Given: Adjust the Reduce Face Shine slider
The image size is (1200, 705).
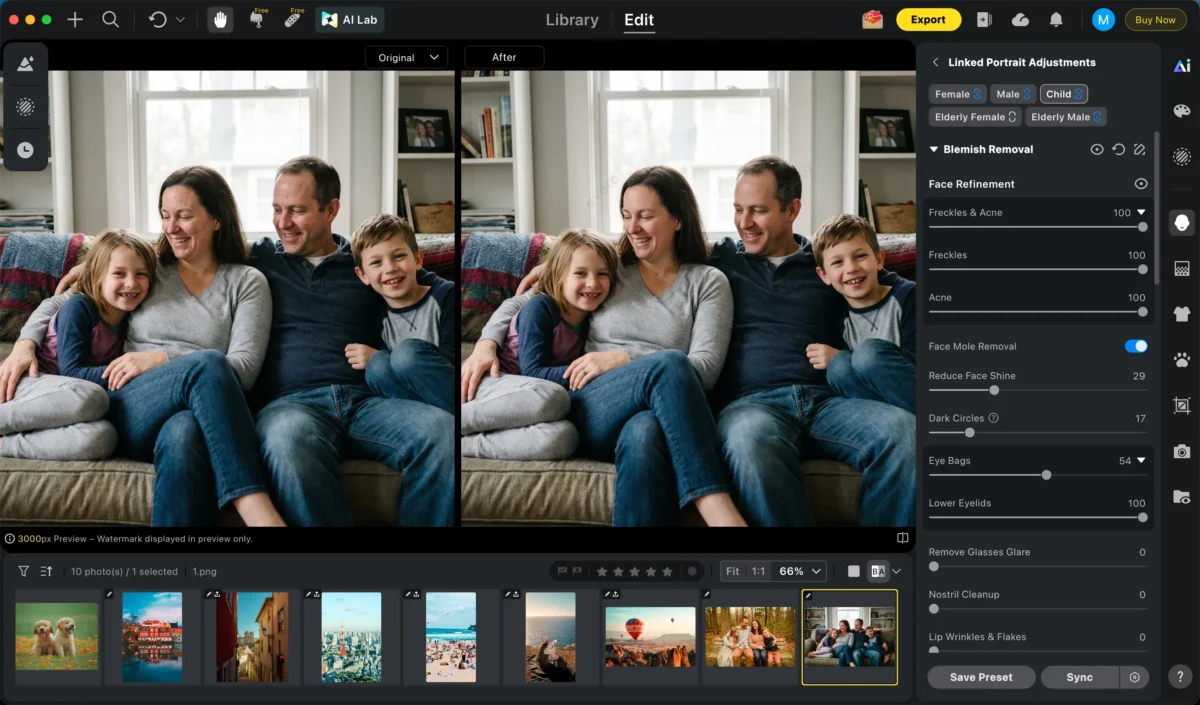Looking at the screenshot, I should pos(993,390).
